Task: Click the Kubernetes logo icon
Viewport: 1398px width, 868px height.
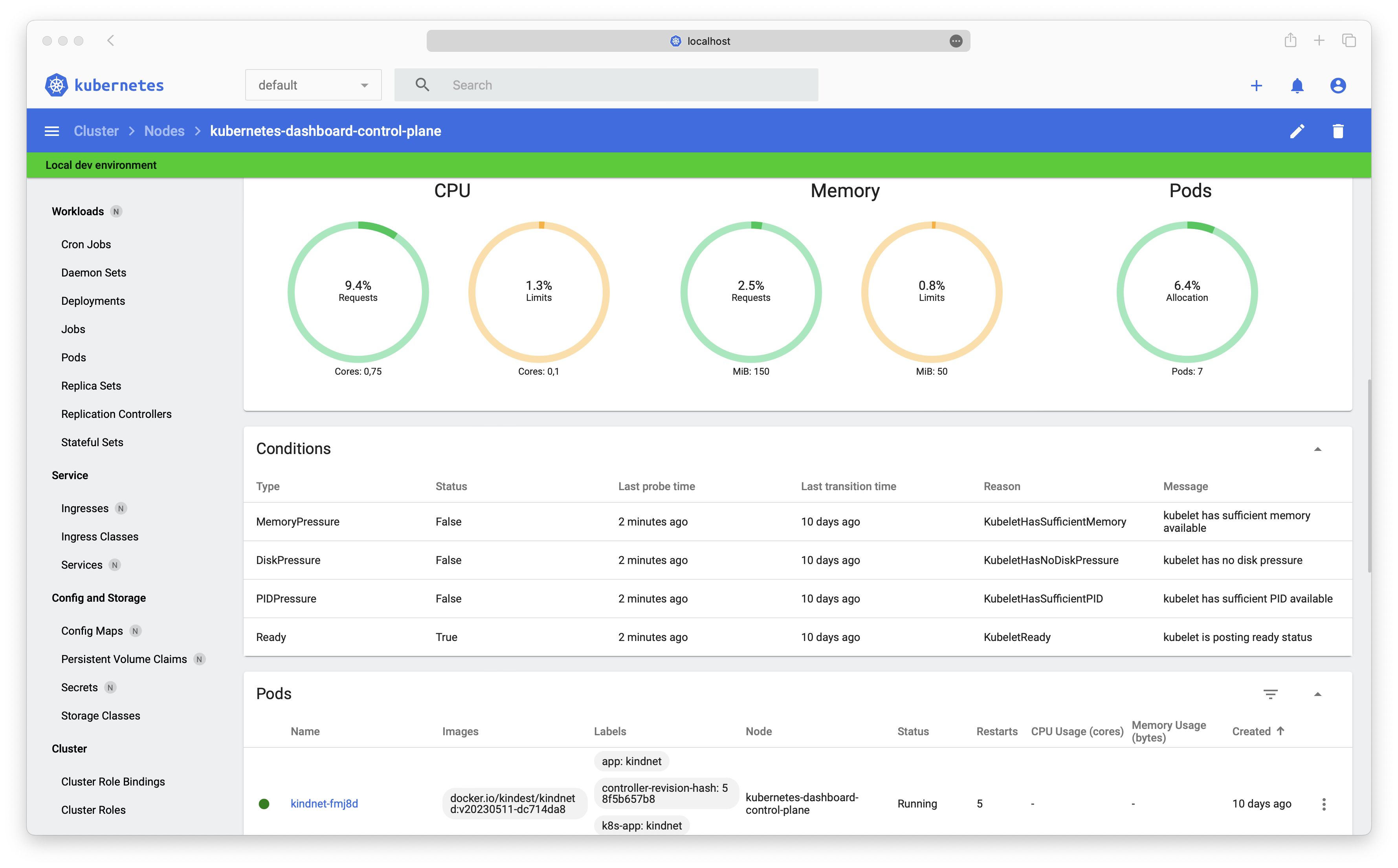Action: (x=56, y=84)
